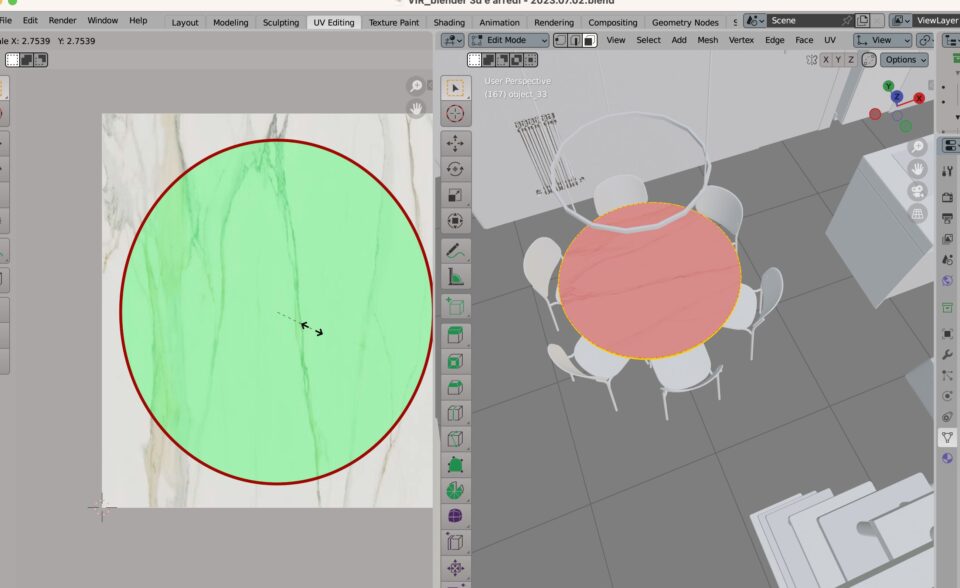Open the transform orientation View dropdown

tap(882, 40)
